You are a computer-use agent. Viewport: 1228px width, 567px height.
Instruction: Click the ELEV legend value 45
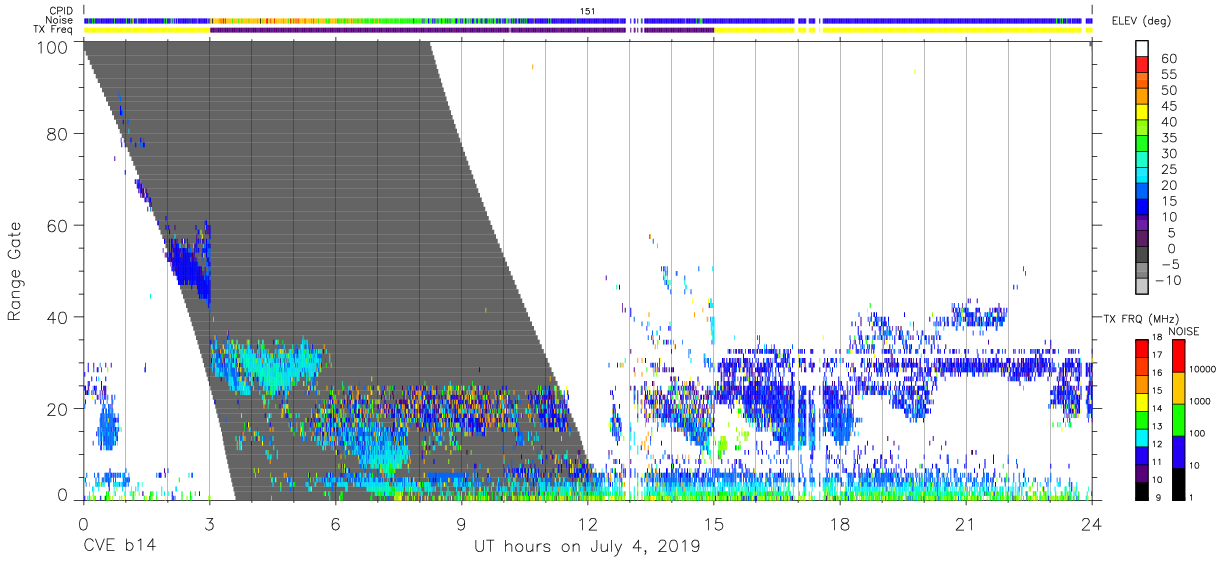pyautogui.click(x=1168, y=106)
